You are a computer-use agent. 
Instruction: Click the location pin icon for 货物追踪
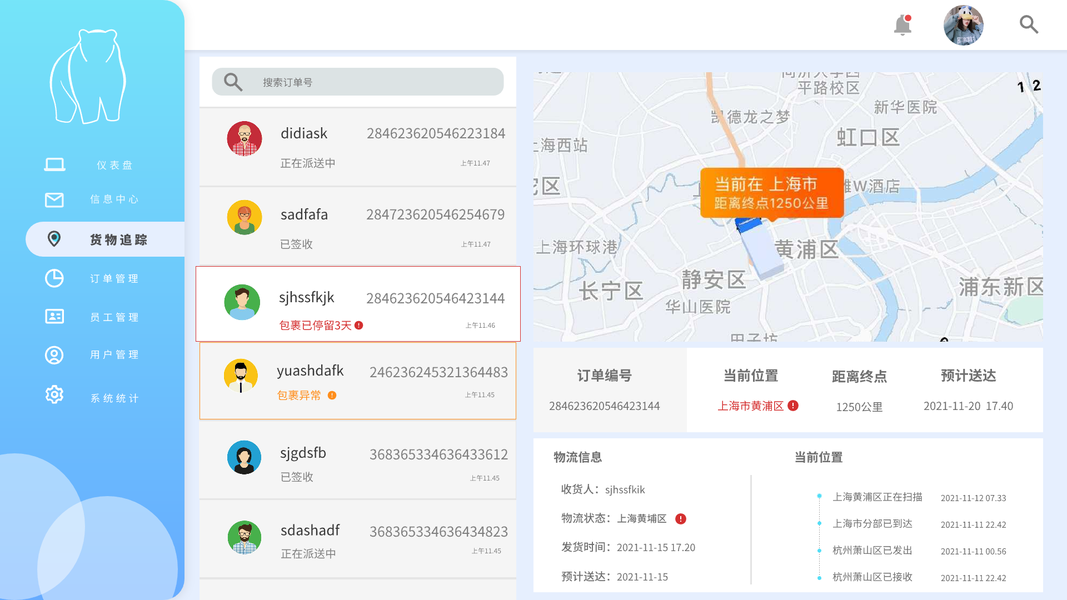54,239
